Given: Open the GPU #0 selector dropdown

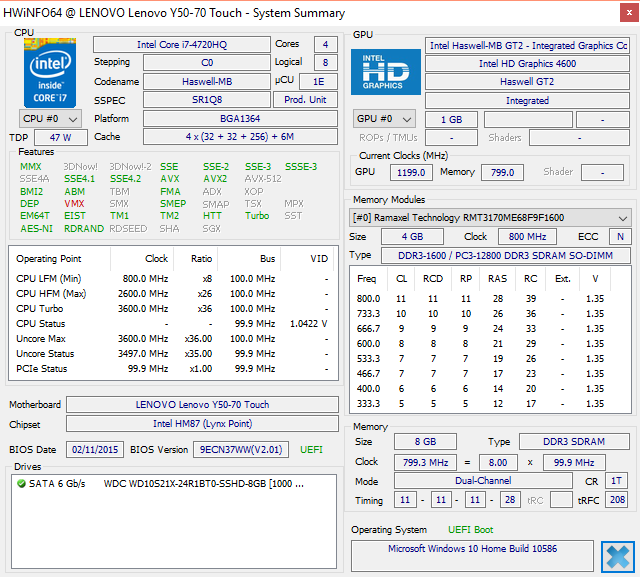Looking at the screenshot, I should [x=384, y=119].
